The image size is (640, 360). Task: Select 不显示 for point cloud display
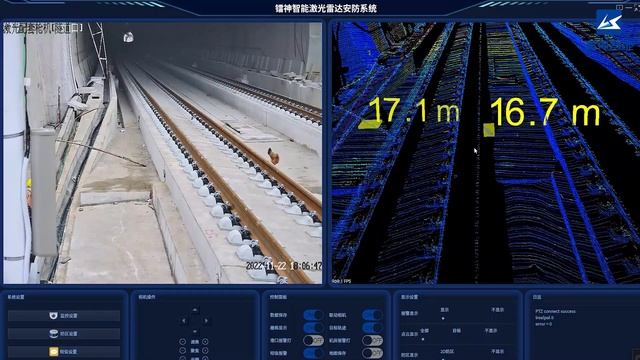[491, 331]
